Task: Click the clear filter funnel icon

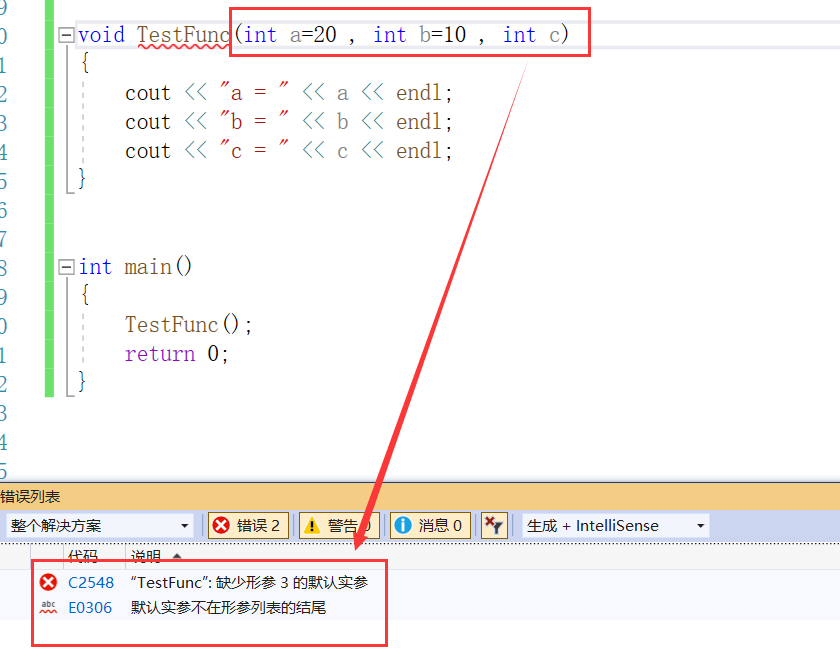Action: point(494,525)
